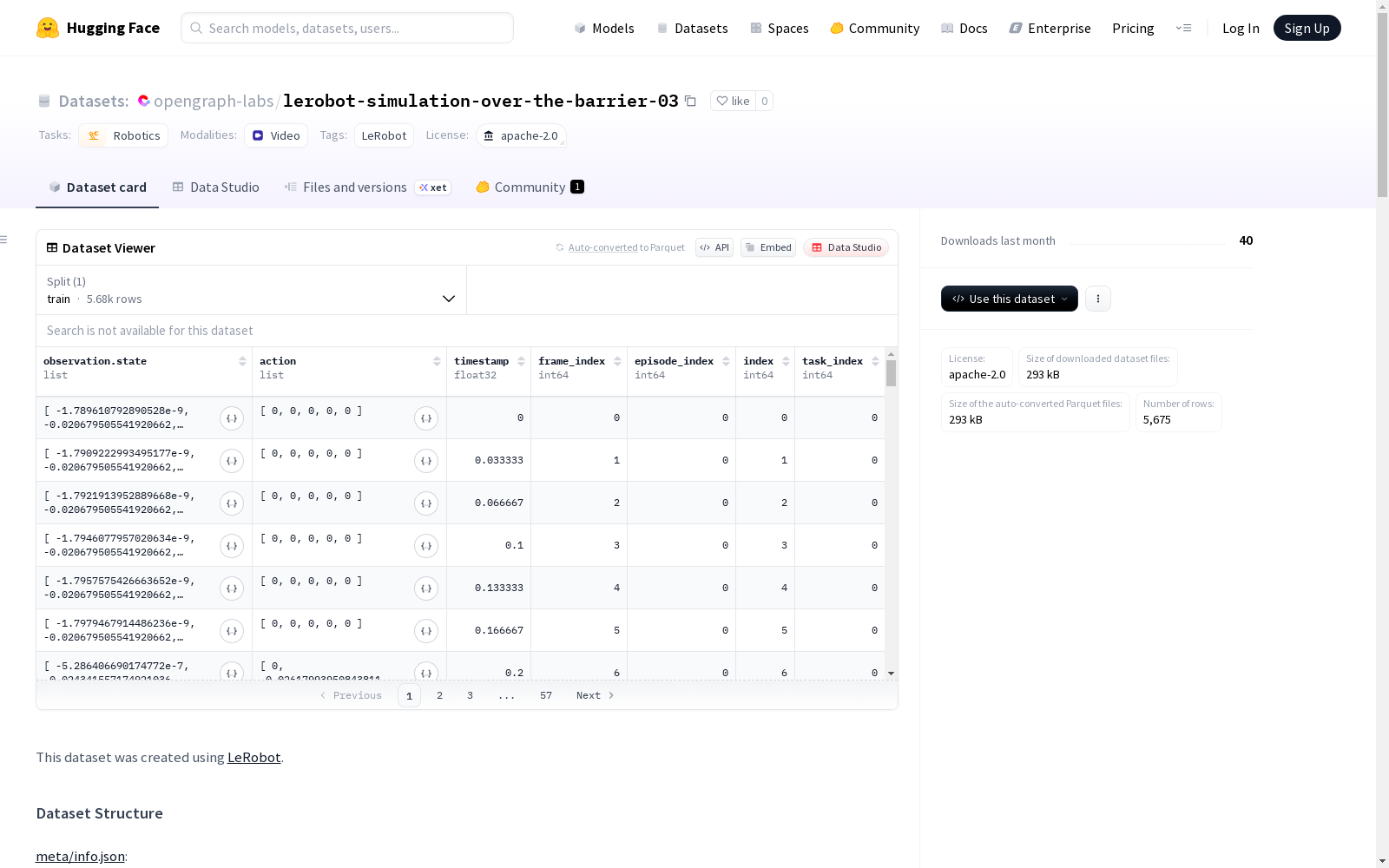Screen dimensions: 1389x868
Task: Copy dataset name with the copy icon
Action: coord(690,101)
